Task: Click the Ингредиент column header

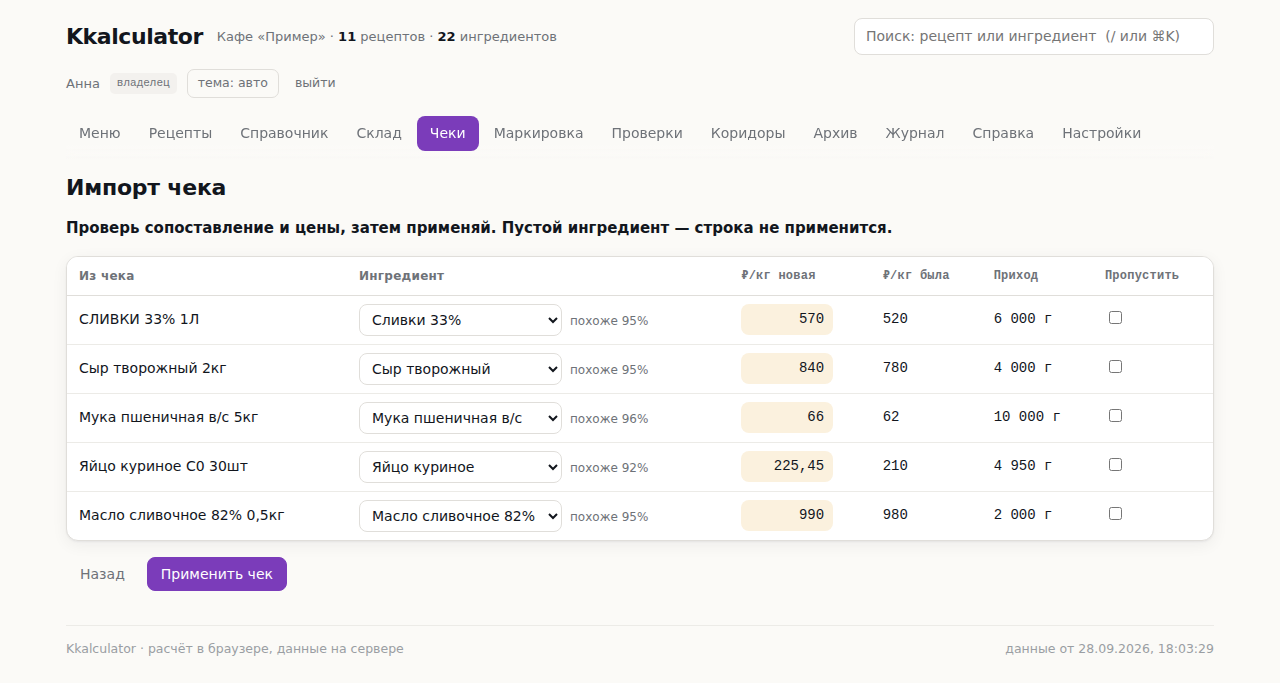Action: 402,275
